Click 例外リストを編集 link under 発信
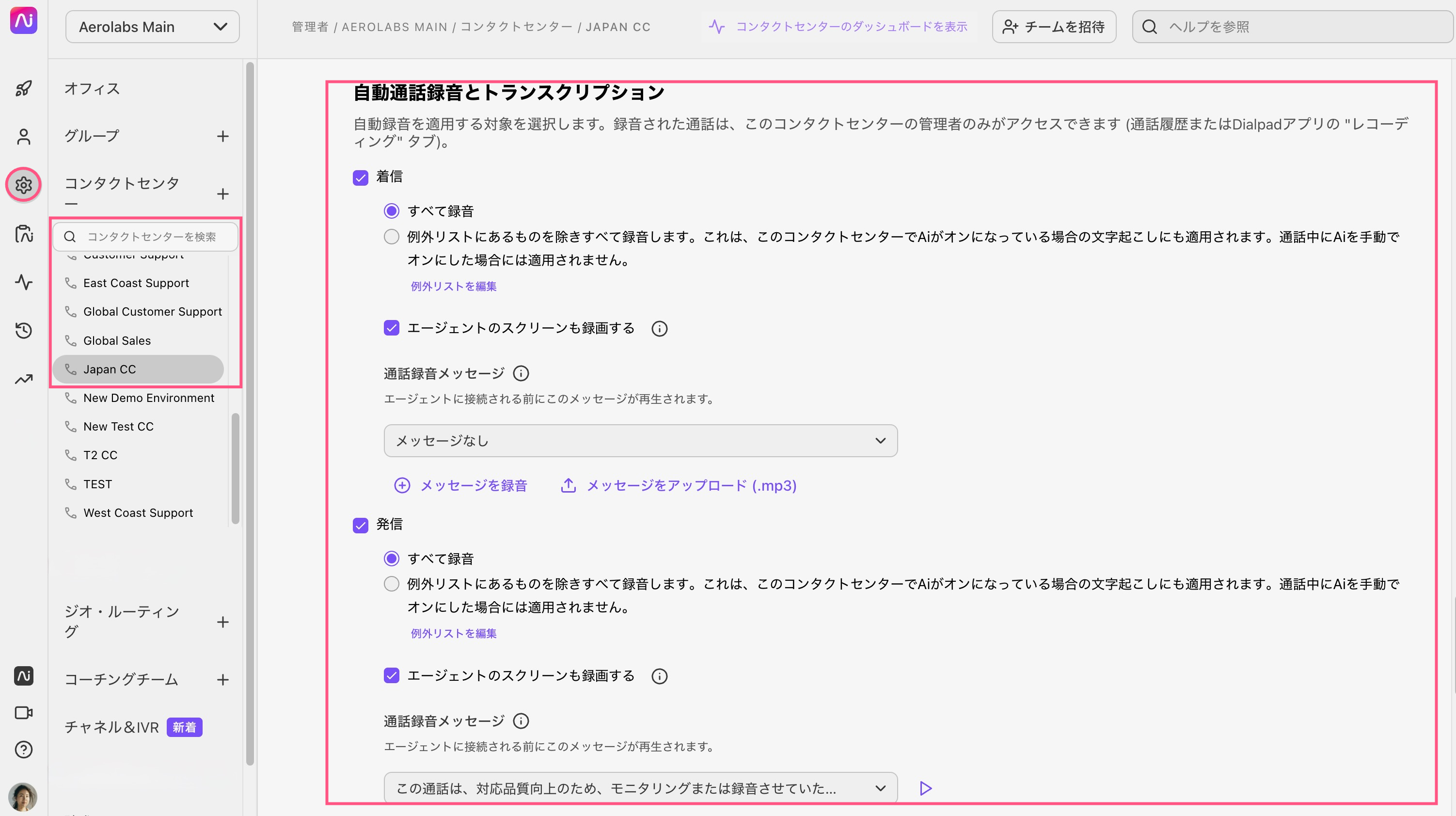This screenshot has width=1456, height=816. [453, 633]
